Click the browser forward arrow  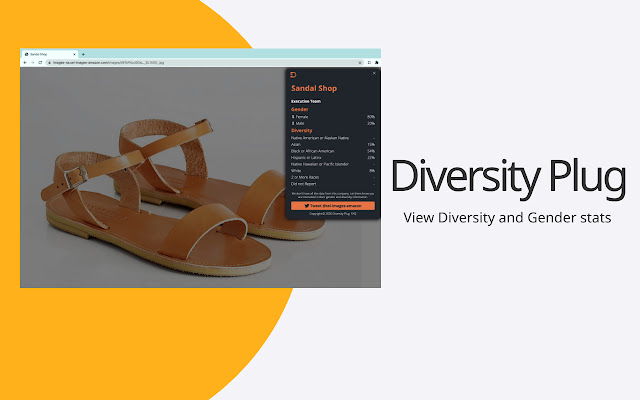(32, 62)
